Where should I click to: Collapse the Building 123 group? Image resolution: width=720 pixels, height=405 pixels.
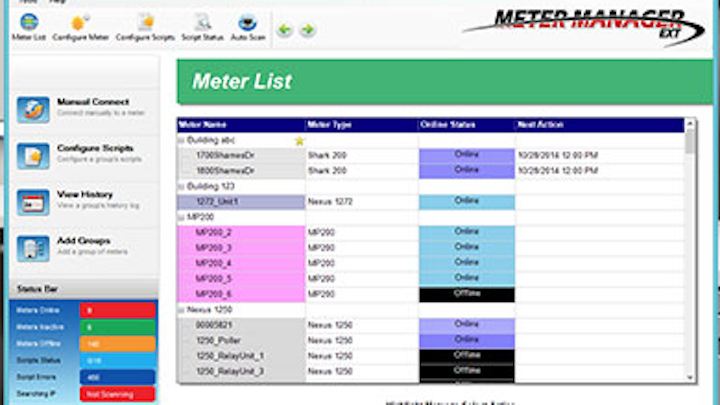(181, 186)
